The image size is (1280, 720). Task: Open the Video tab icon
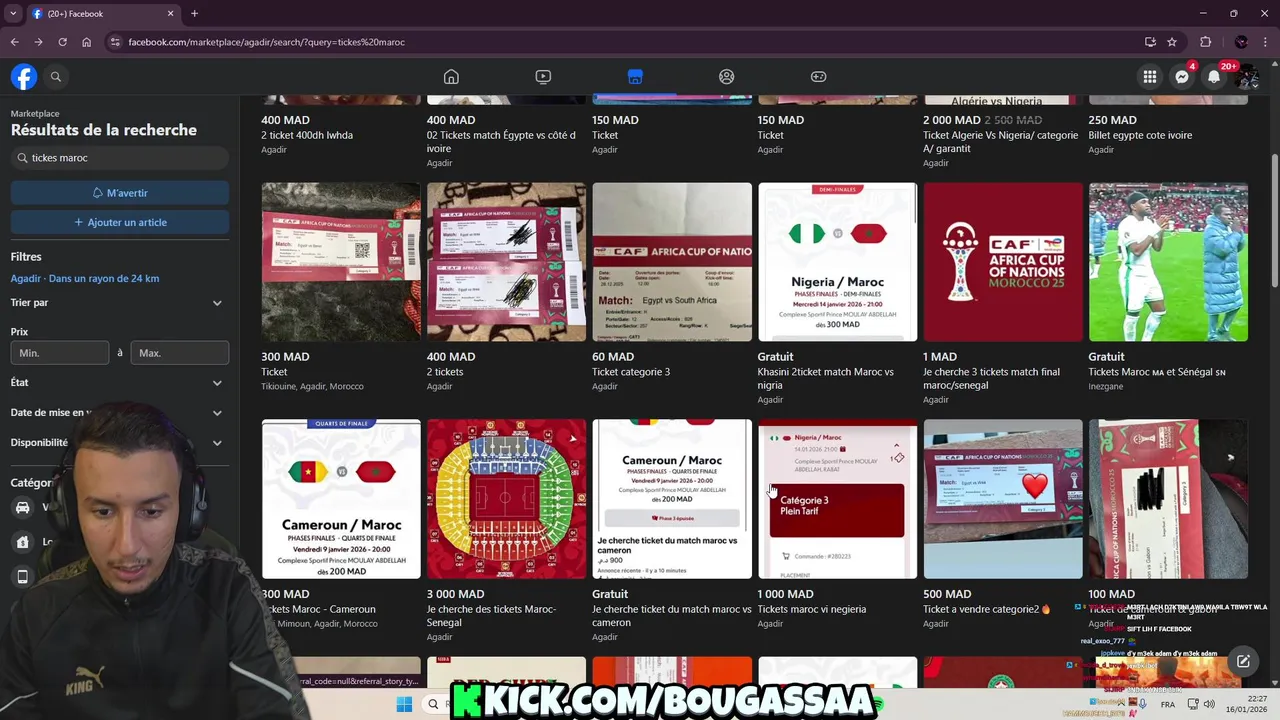point(543,77)
